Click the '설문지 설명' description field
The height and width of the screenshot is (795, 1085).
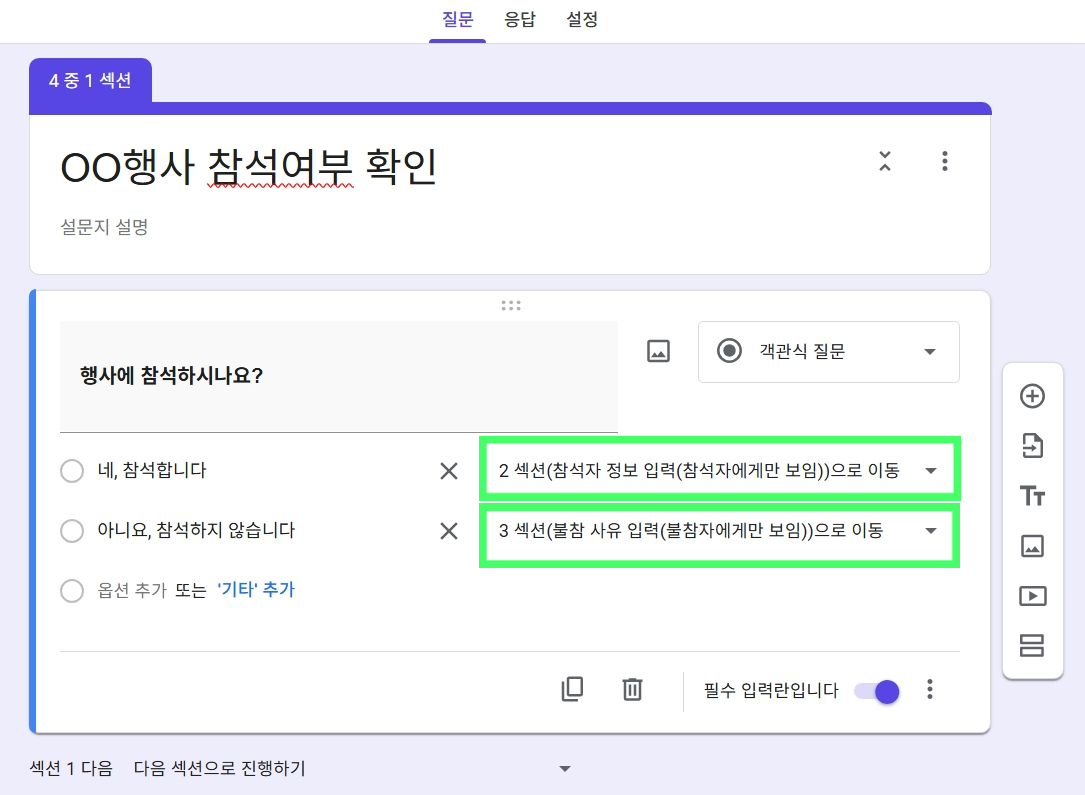coord(104,227)
